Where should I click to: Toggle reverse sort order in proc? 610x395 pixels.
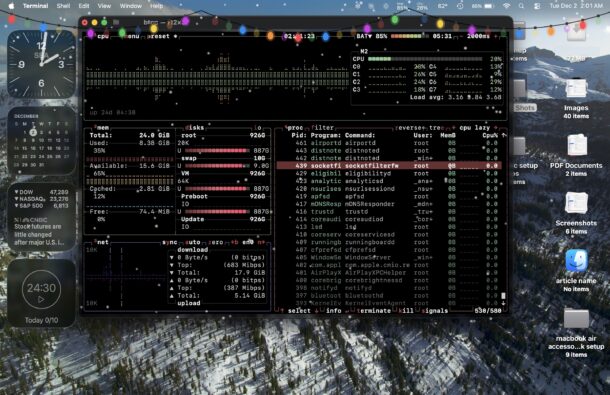pos(408,128)
